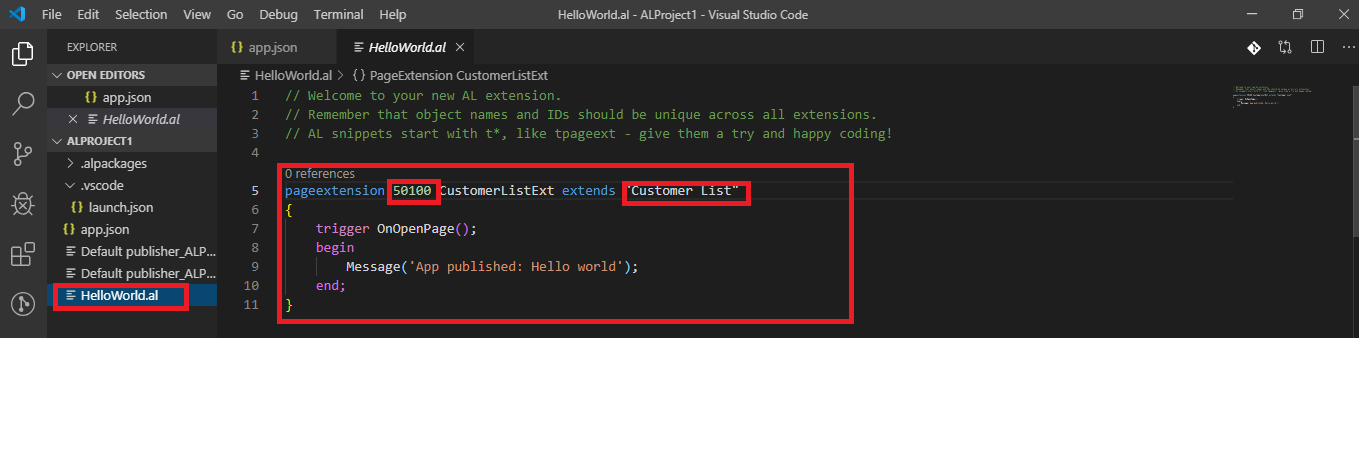Screen dimensions: 1359x460
Task: Open changes compare icon in editor toolbar
Action: [x=1285, y=47]
